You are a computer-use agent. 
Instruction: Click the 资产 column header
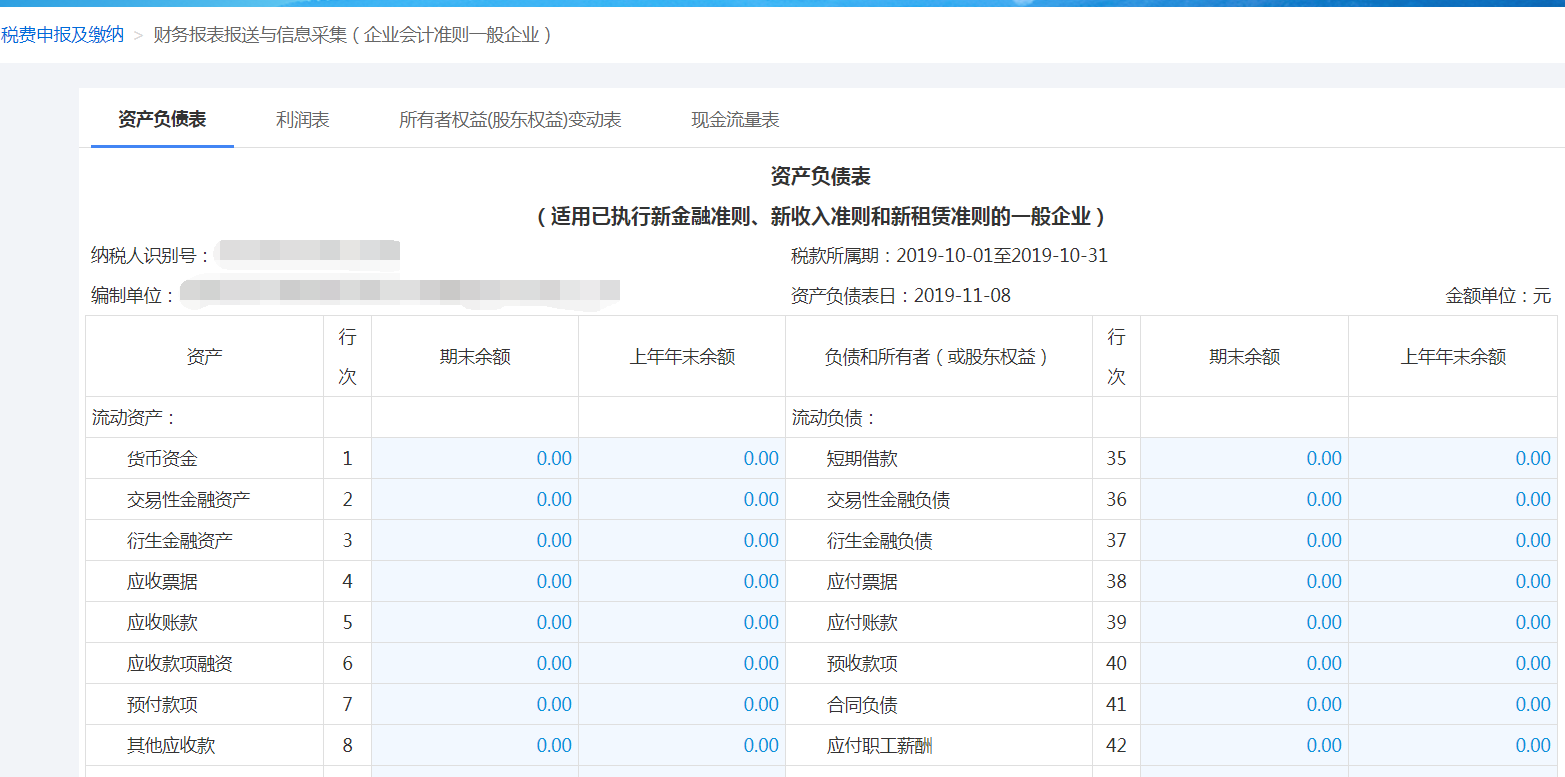pos(204,357)
